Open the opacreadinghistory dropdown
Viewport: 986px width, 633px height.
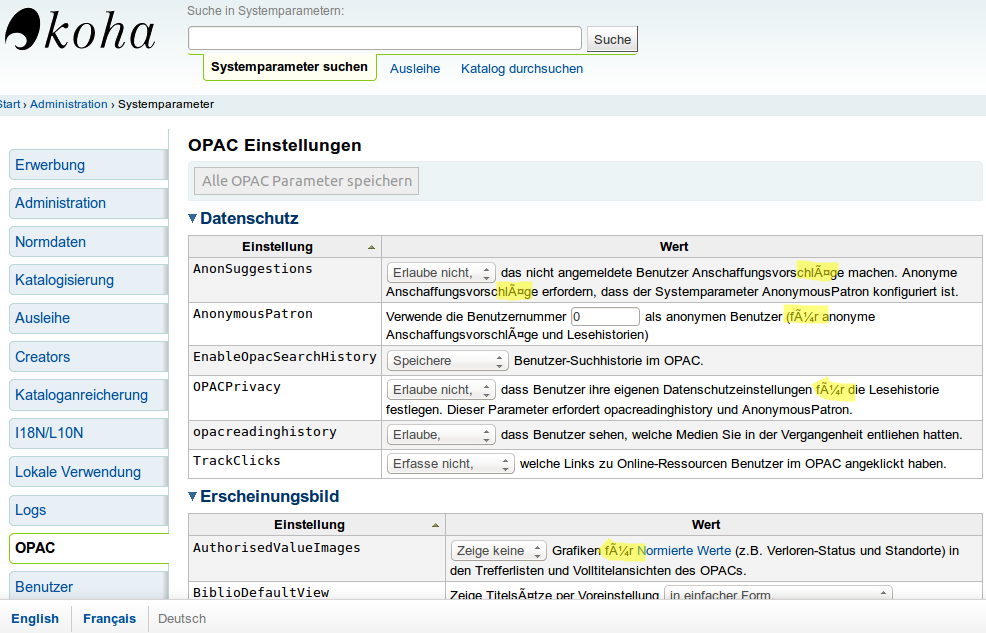point(440,435)
